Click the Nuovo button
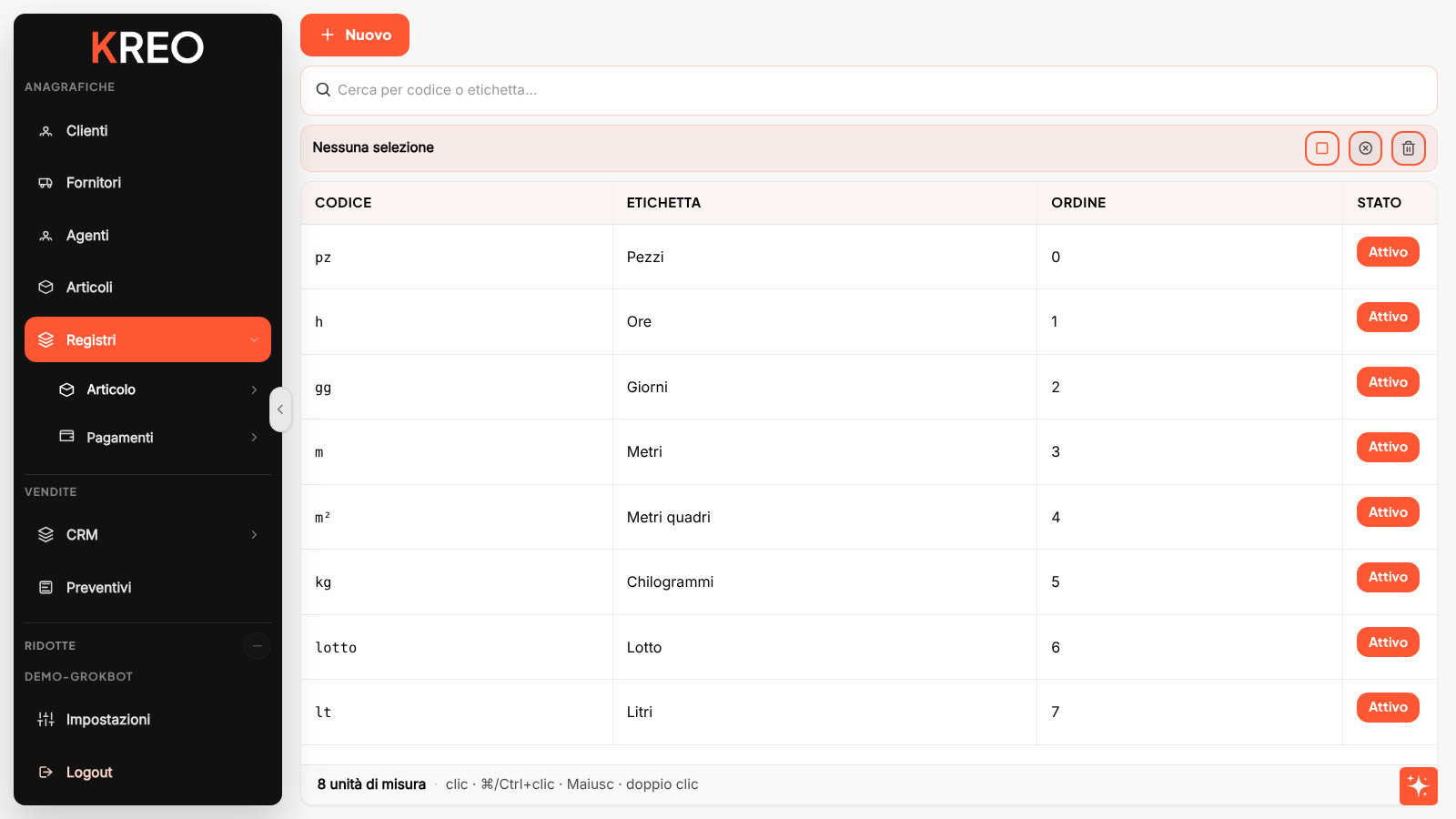 click(355, 35)
